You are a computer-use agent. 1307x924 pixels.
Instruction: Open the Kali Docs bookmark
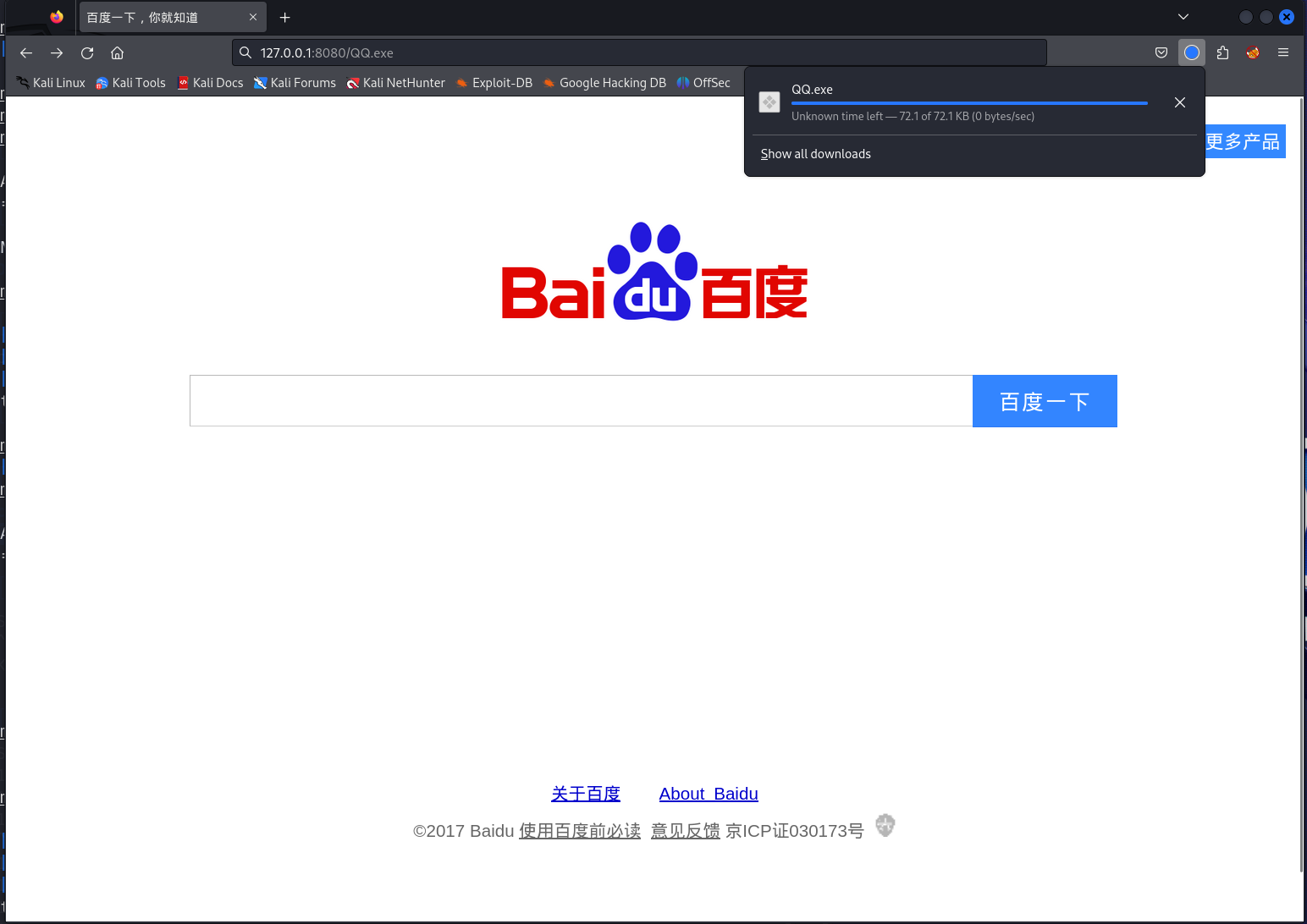[x=210, y=83]
